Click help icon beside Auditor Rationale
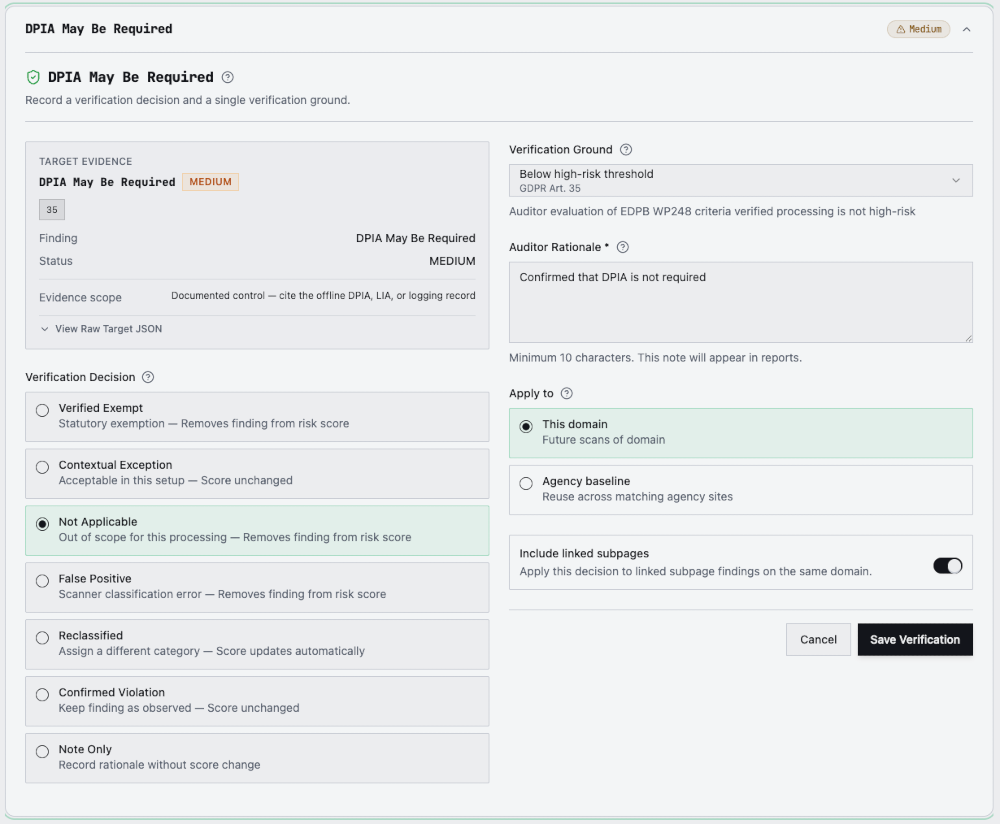 tap(623, 247)
